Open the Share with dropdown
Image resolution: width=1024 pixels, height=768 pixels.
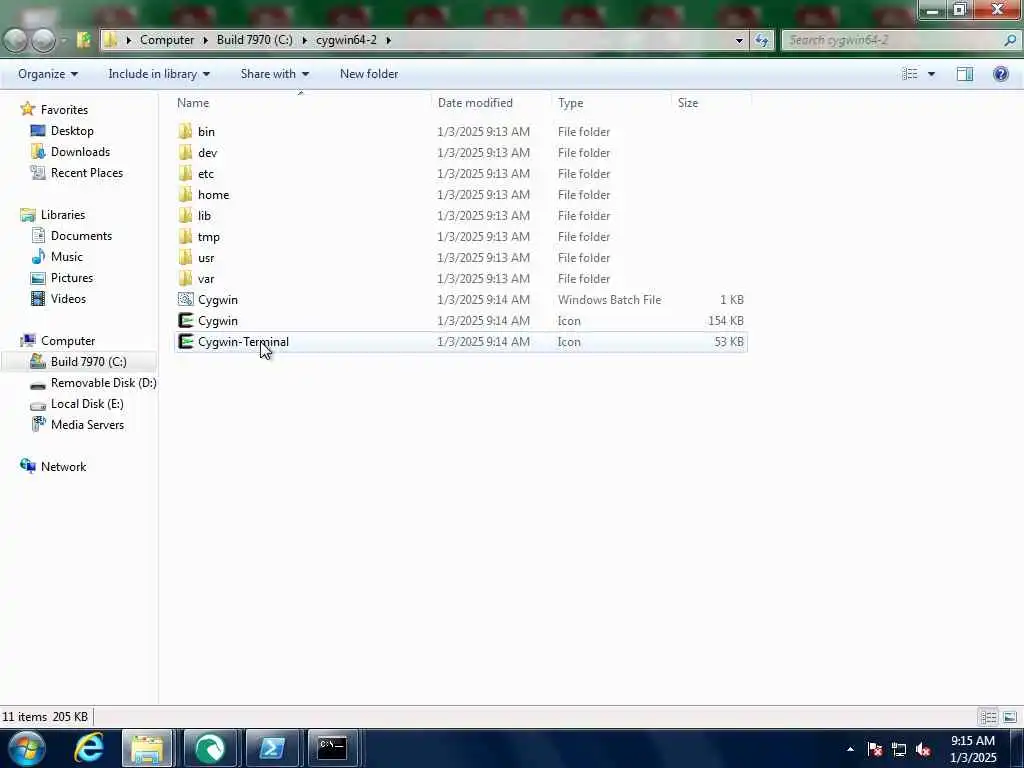[x=274, y=74]
